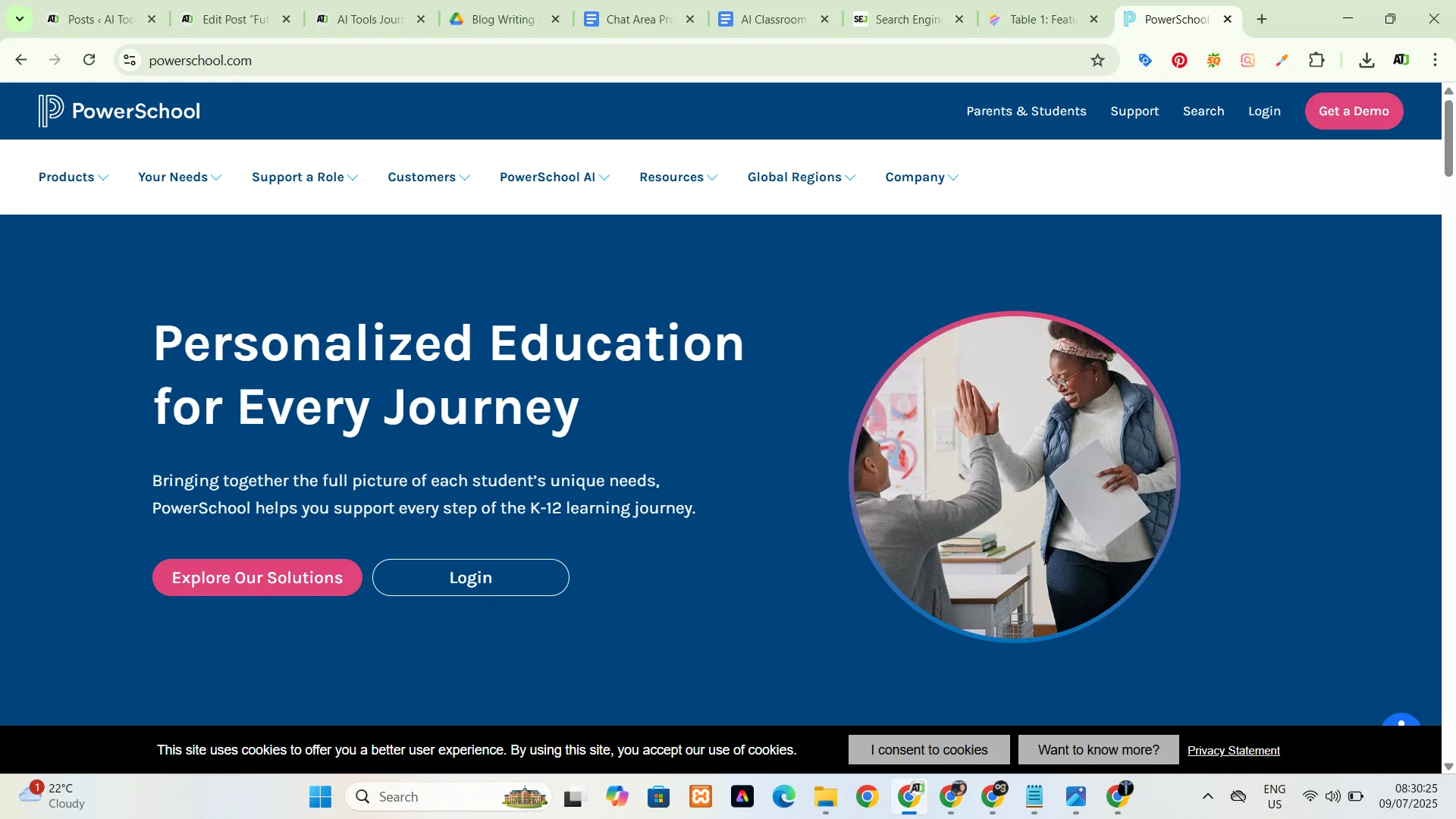Click the blue accessibility widget icon
Screen dimensions: 1456x819
click(x=1401, y=720)
